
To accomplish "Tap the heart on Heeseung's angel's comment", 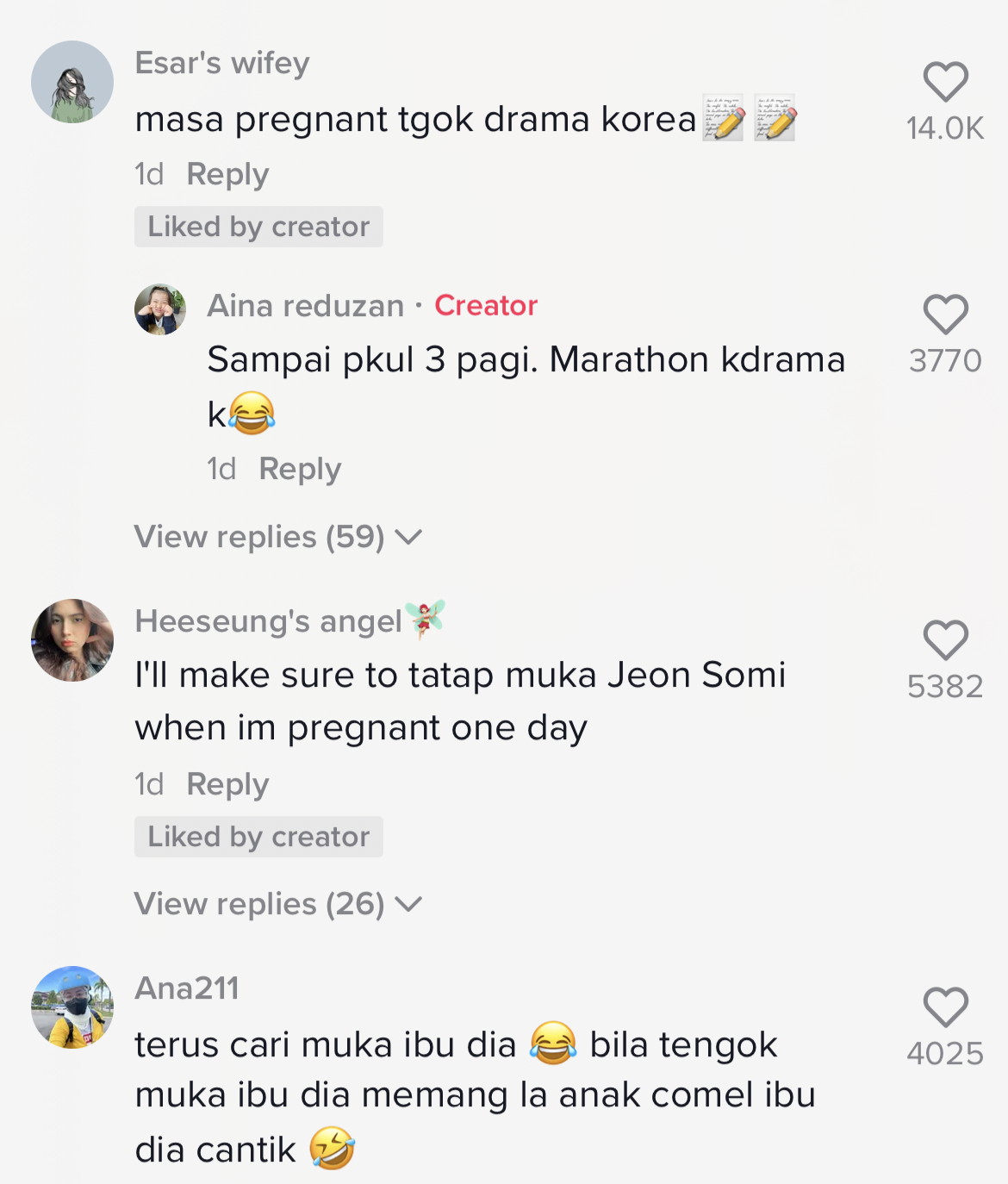I will tap(945, 640).
